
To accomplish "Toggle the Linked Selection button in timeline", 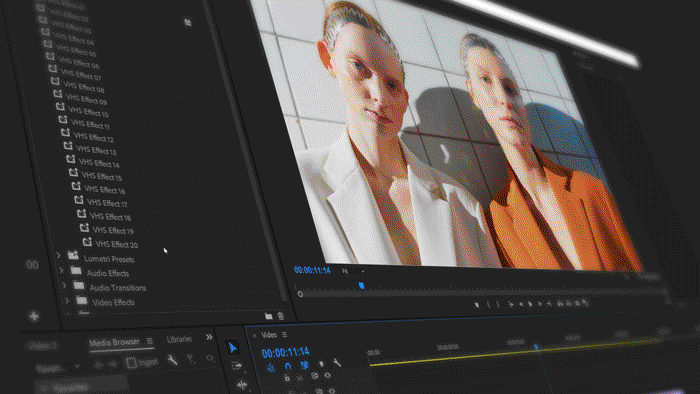I will click(x=304, y=365).
